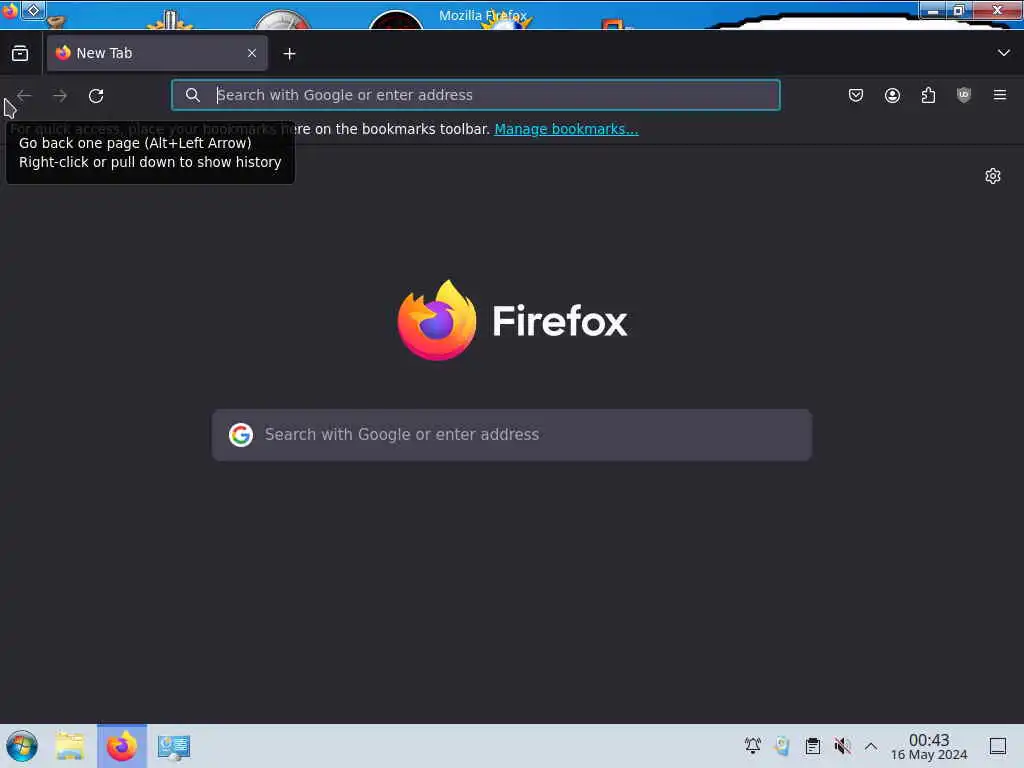Open the Save to Pocket button
1024x768 pixels.
point(856,95)
